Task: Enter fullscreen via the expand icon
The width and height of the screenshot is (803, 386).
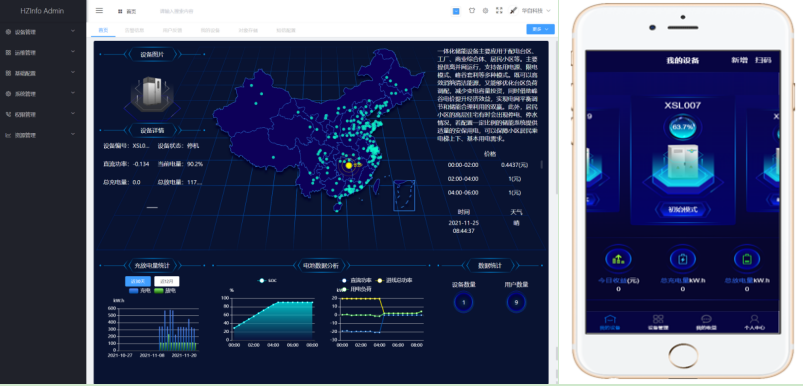Action: point(499,10)
